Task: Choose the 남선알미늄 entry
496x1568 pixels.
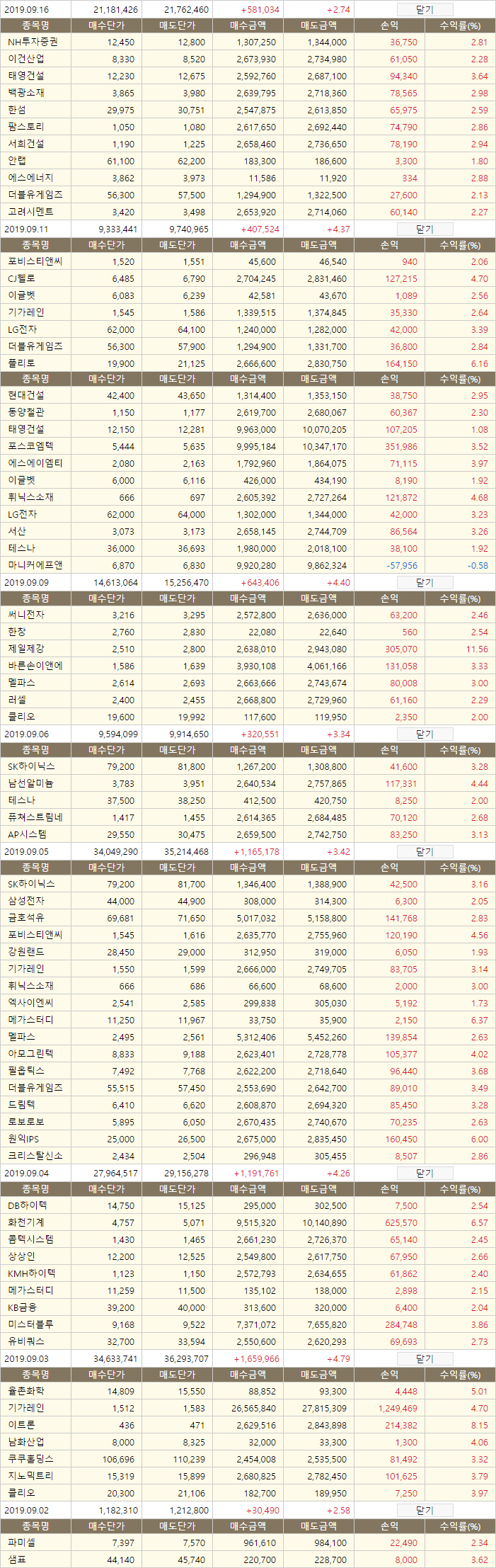Action: click(30, 783)
